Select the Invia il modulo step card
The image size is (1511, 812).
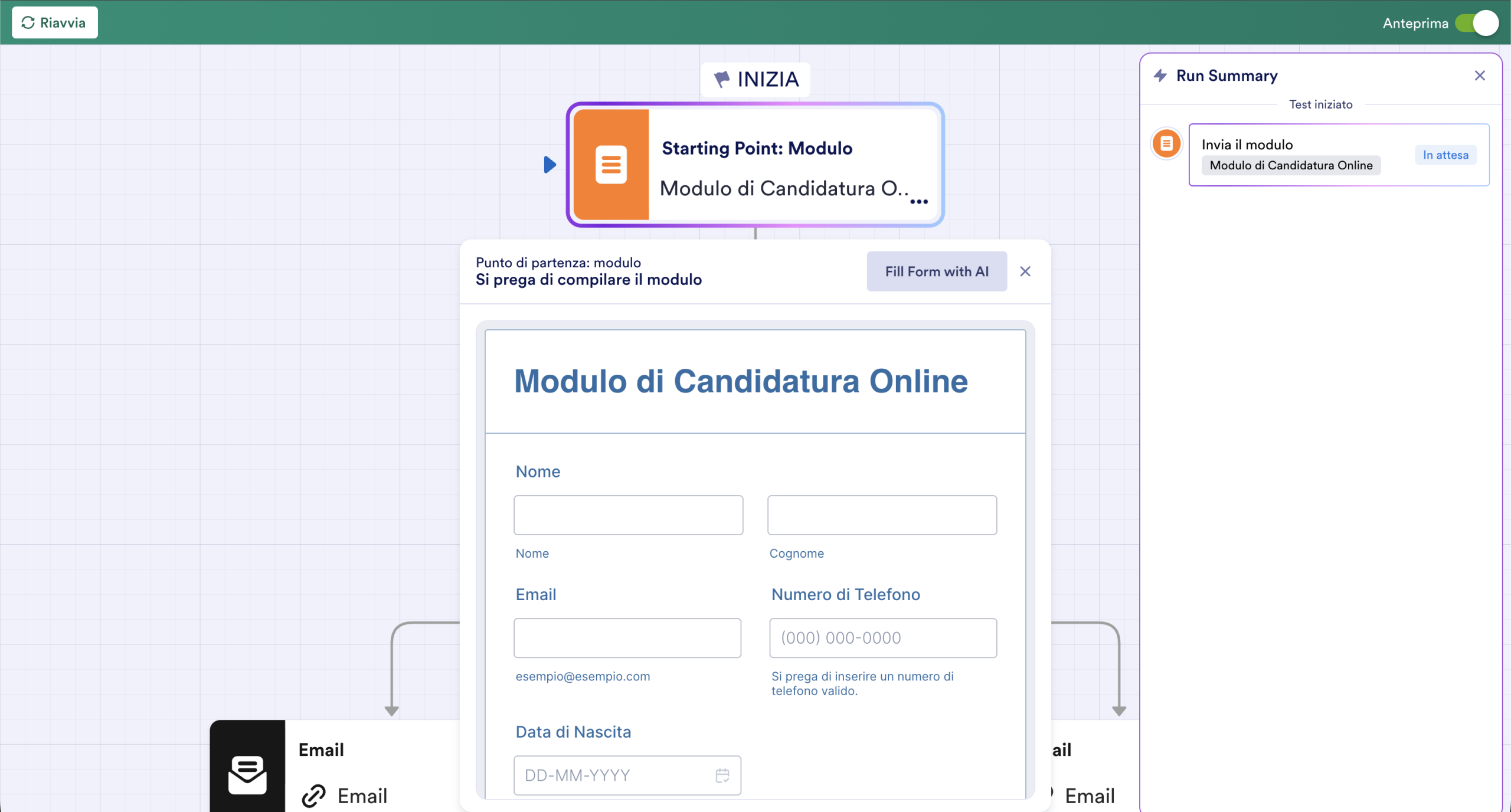point(1339,155)
